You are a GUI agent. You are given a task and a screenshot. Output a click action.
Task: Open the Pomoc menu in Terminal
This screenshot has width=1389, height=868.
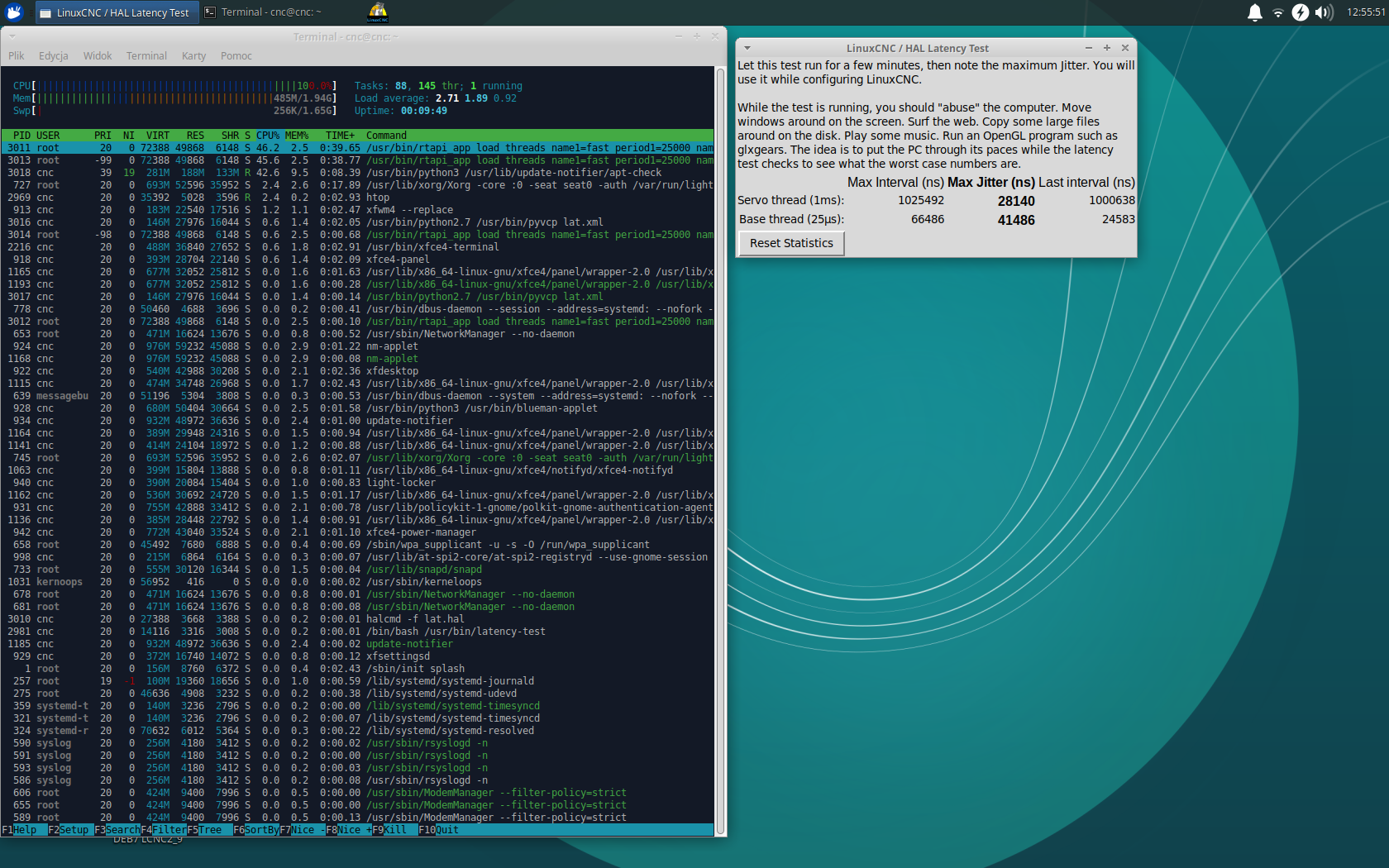(236, 55)
